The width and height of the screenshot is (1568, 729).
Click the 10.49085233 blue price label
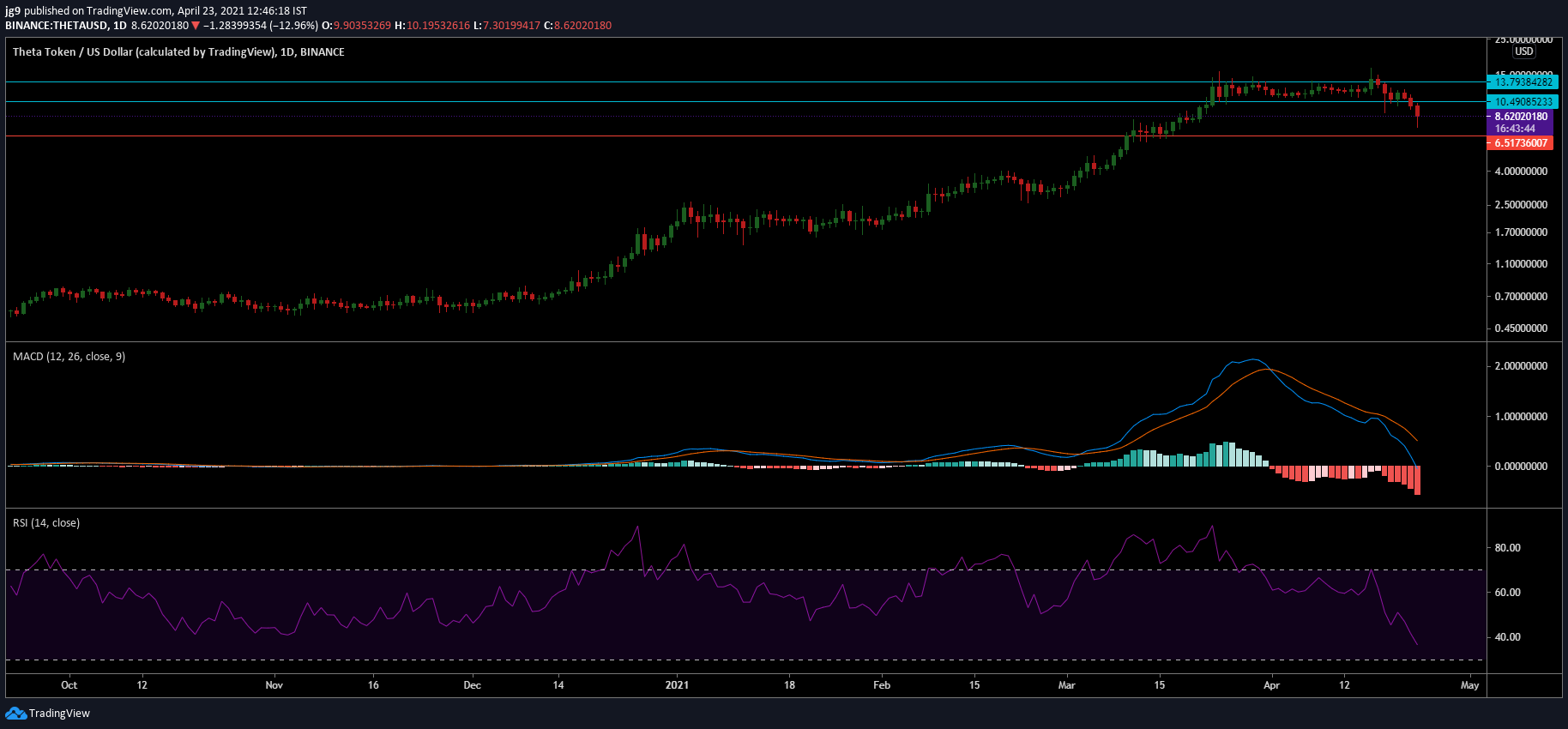coord(1522,101)
